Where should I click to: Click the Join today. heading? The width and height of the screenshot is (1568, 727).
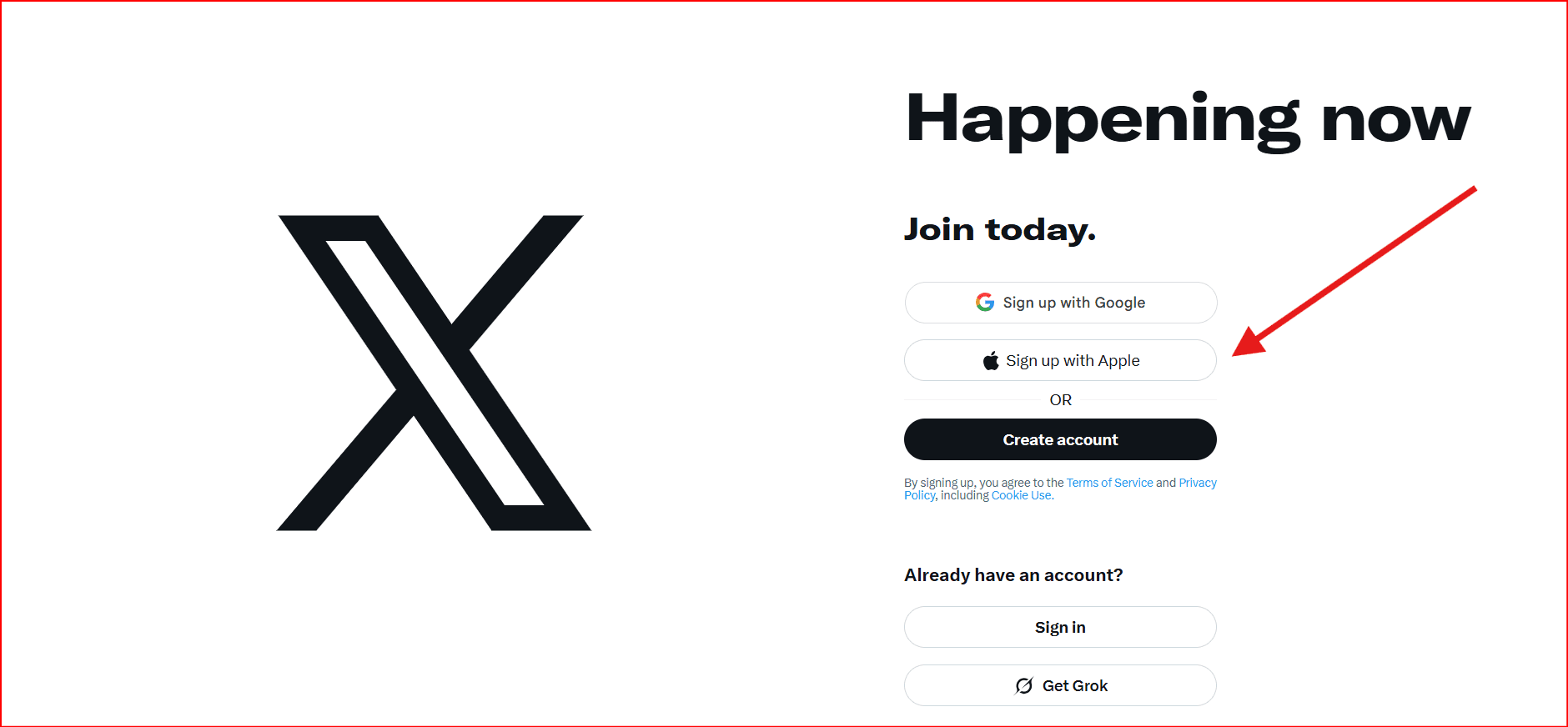[1000, 229]
